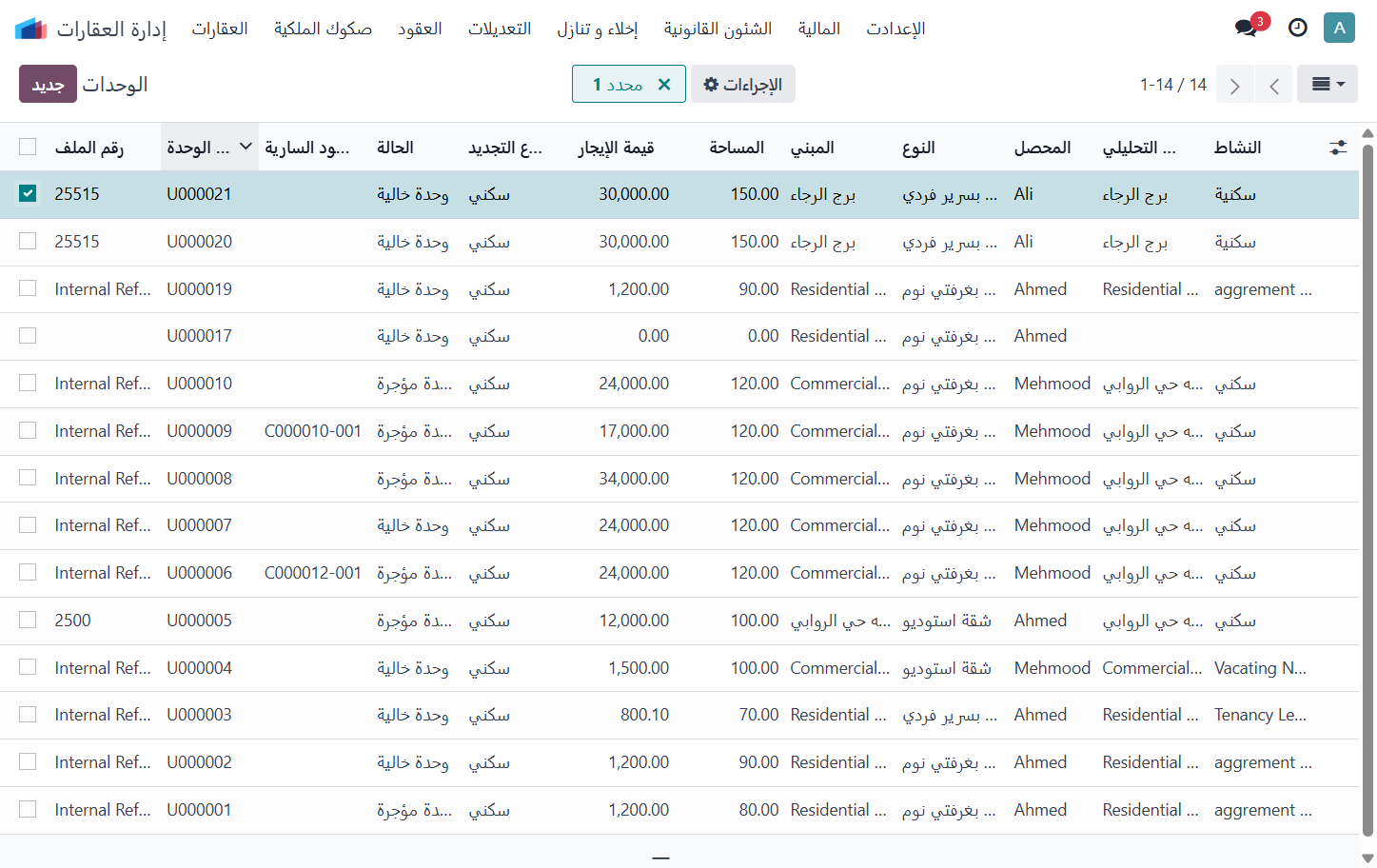Click the جديد new button
The width and height of the screenshot is (1377, 868).
point(48,84)
